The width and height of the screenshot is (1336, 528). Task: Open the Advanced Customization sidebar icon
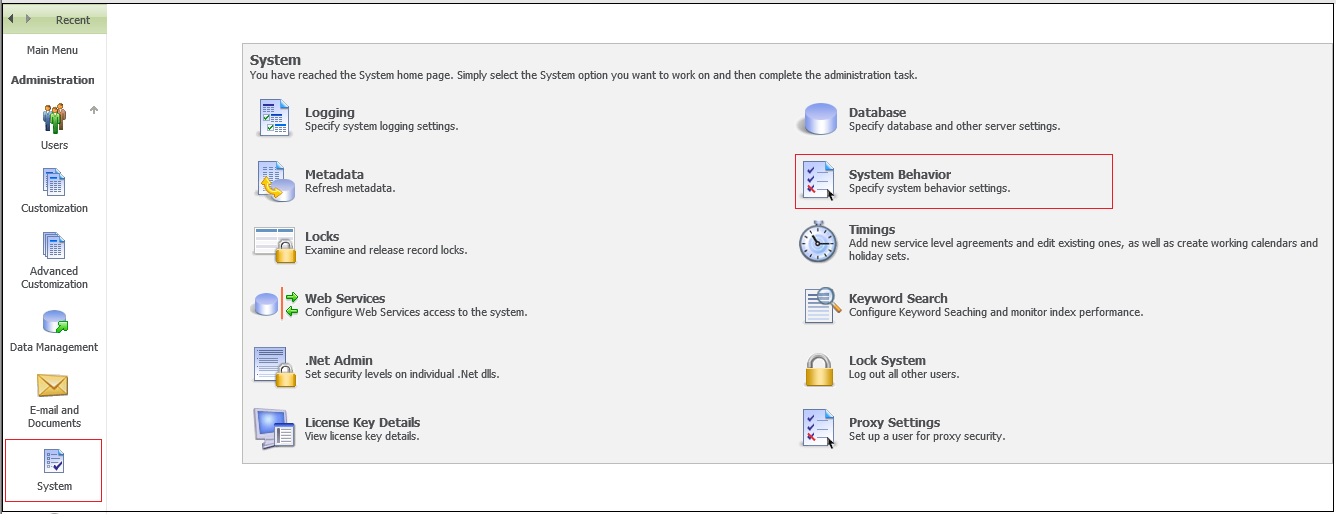pos(54,245)
